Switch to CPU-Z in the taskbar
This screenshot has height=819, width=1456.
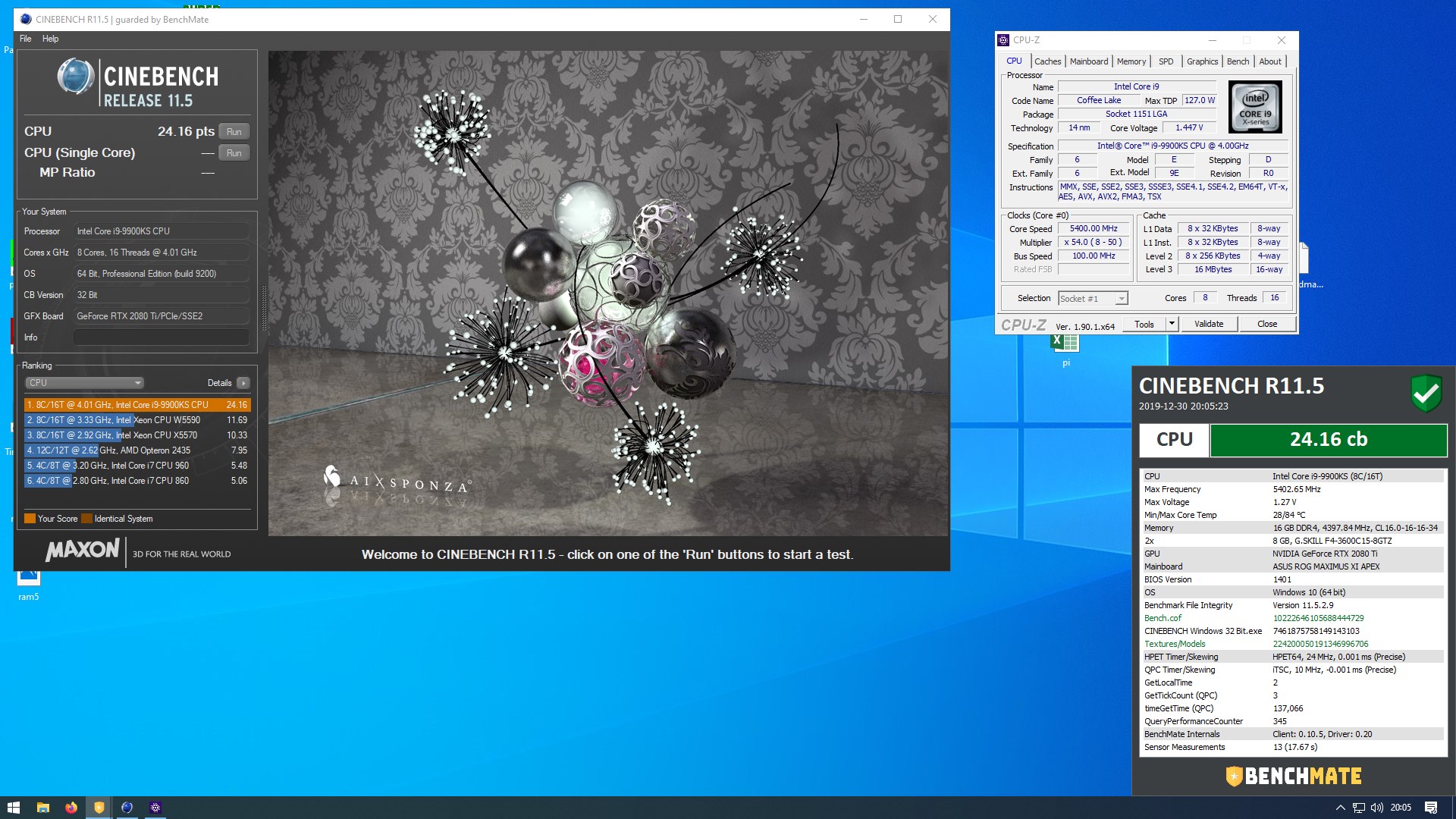[155, 808]
